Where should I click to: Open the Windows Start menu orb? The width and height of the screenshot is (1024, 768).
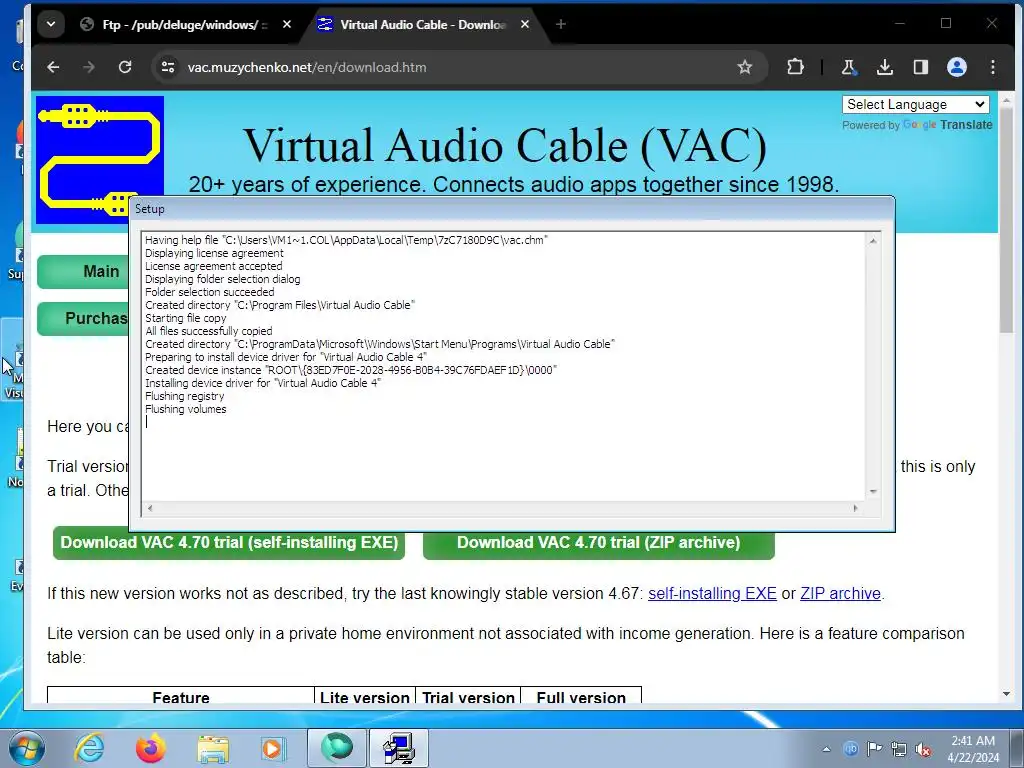[26, 748]
